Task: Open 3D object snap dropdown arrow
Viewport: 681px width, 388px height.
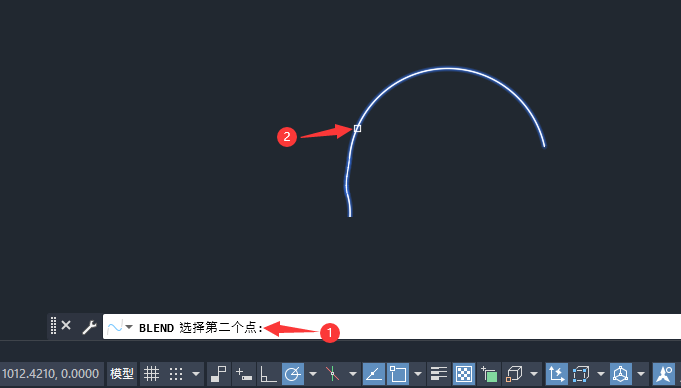Action: pos(534,374)
